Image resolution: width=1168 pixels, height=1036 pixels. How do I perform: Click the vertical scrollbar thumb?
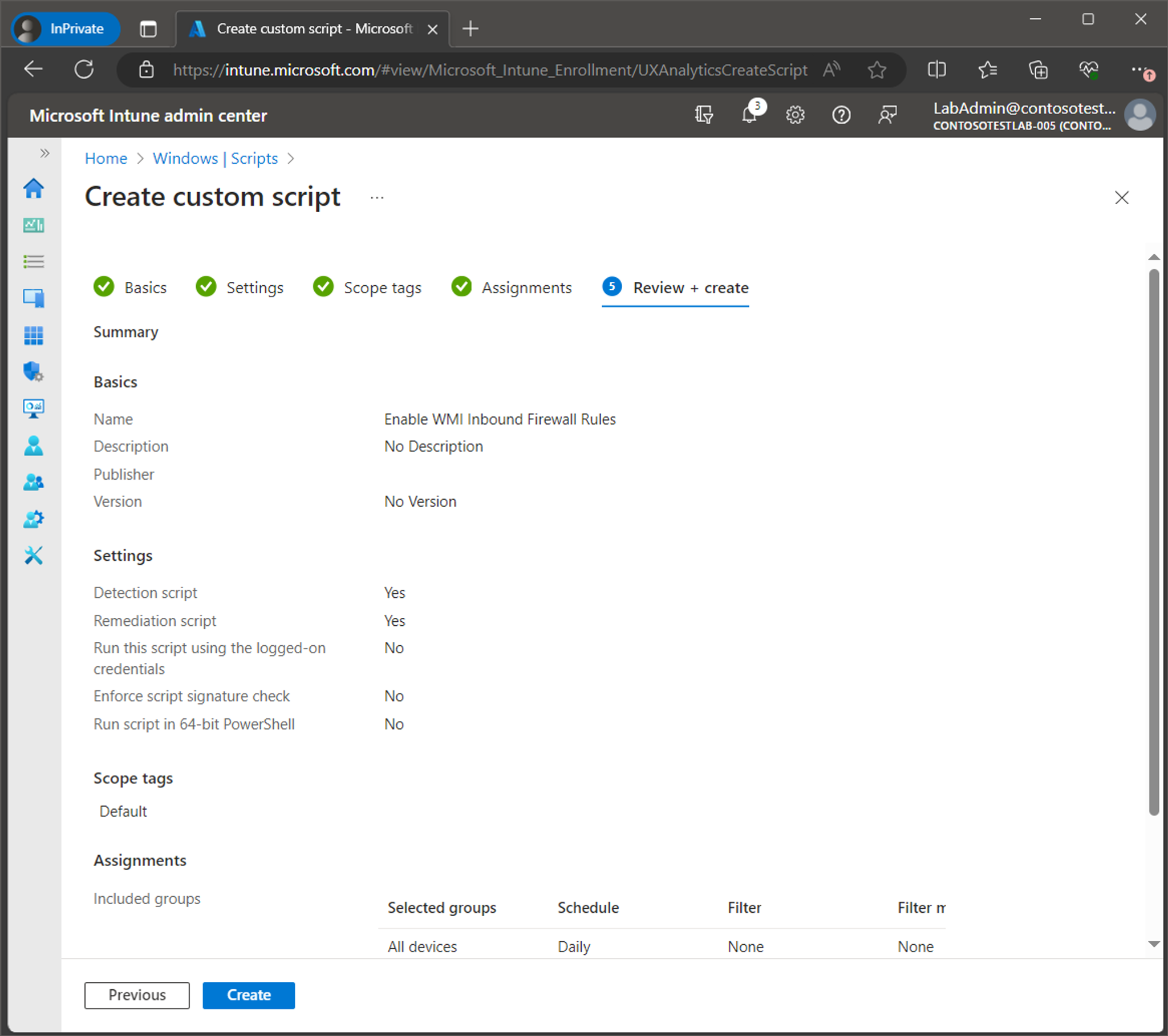[1154, 542]
